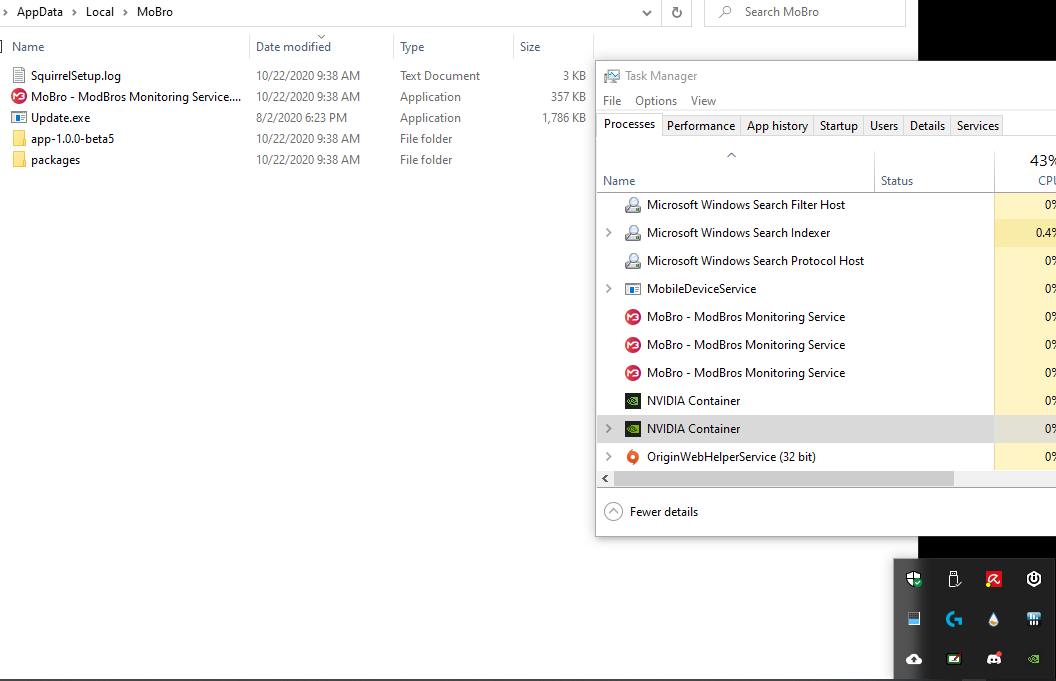Screen dimensions: 1056x681
Task: Expand the chevron between Local and MoBro
Action: click(x=125, y=12)
